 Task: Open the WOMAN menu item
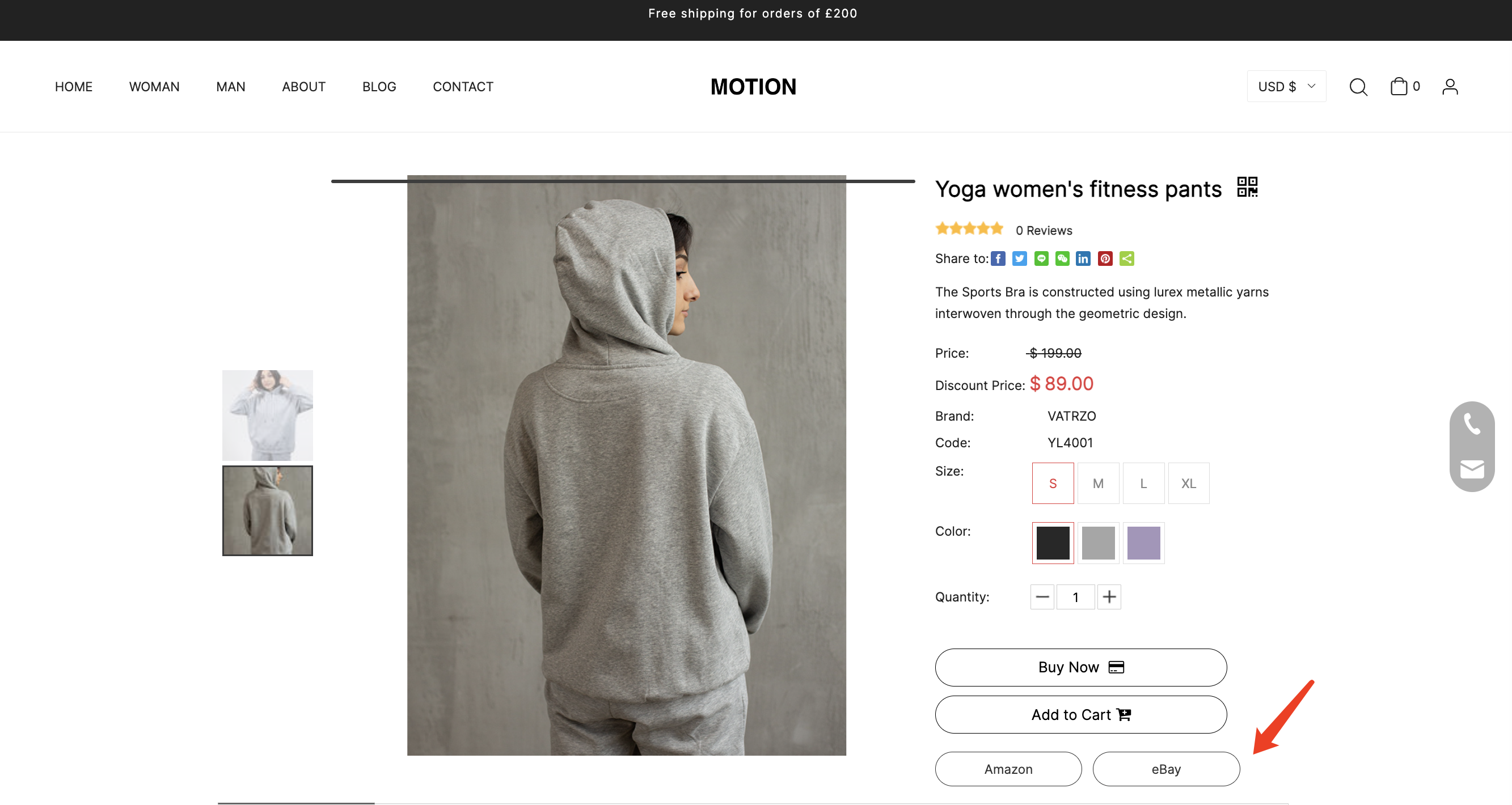(x=154, y=87)
